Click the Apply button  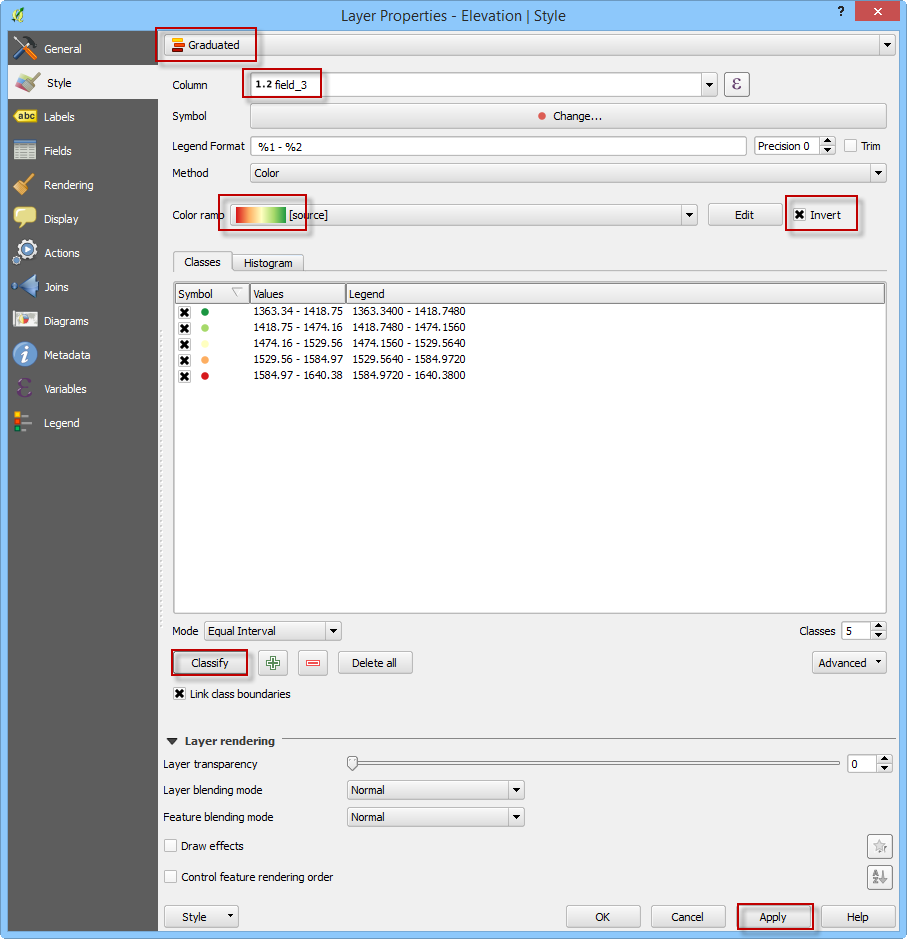click(x=773, y=917)
